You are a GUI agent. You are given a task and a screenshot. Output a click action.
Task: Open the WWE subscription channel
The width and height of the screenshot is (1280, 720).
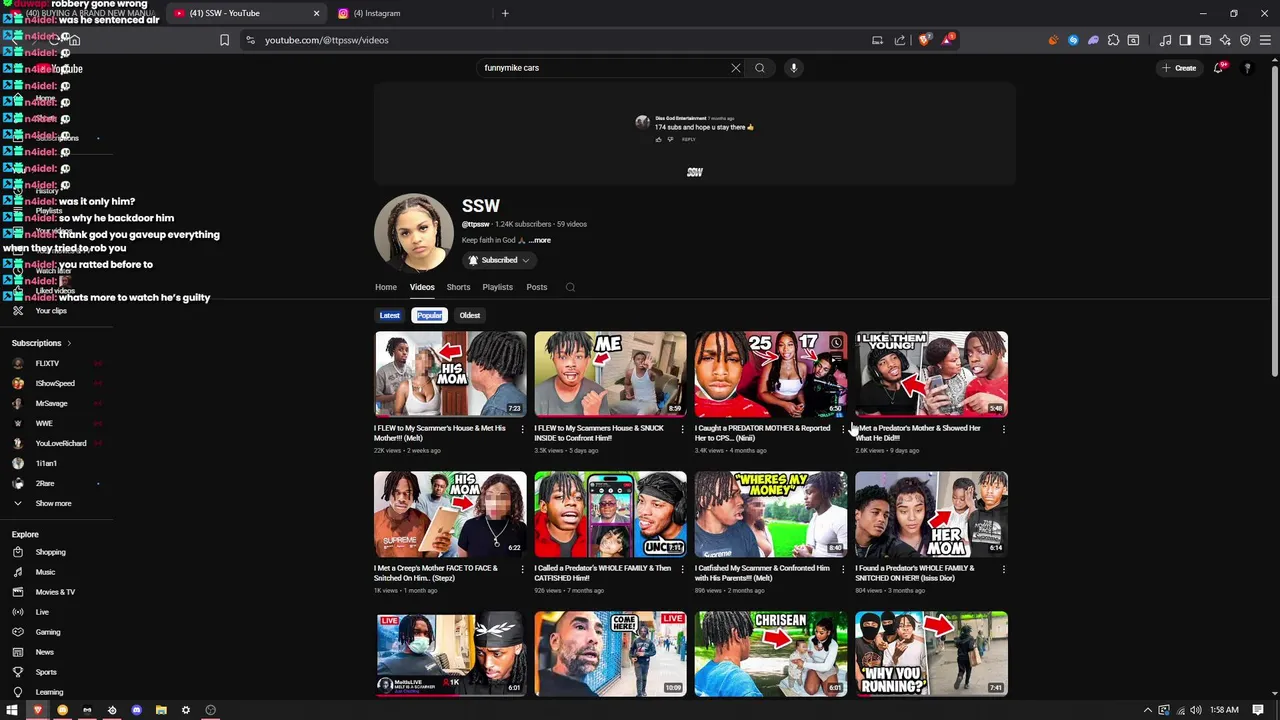pyautogui.click(x=44, y=423)
